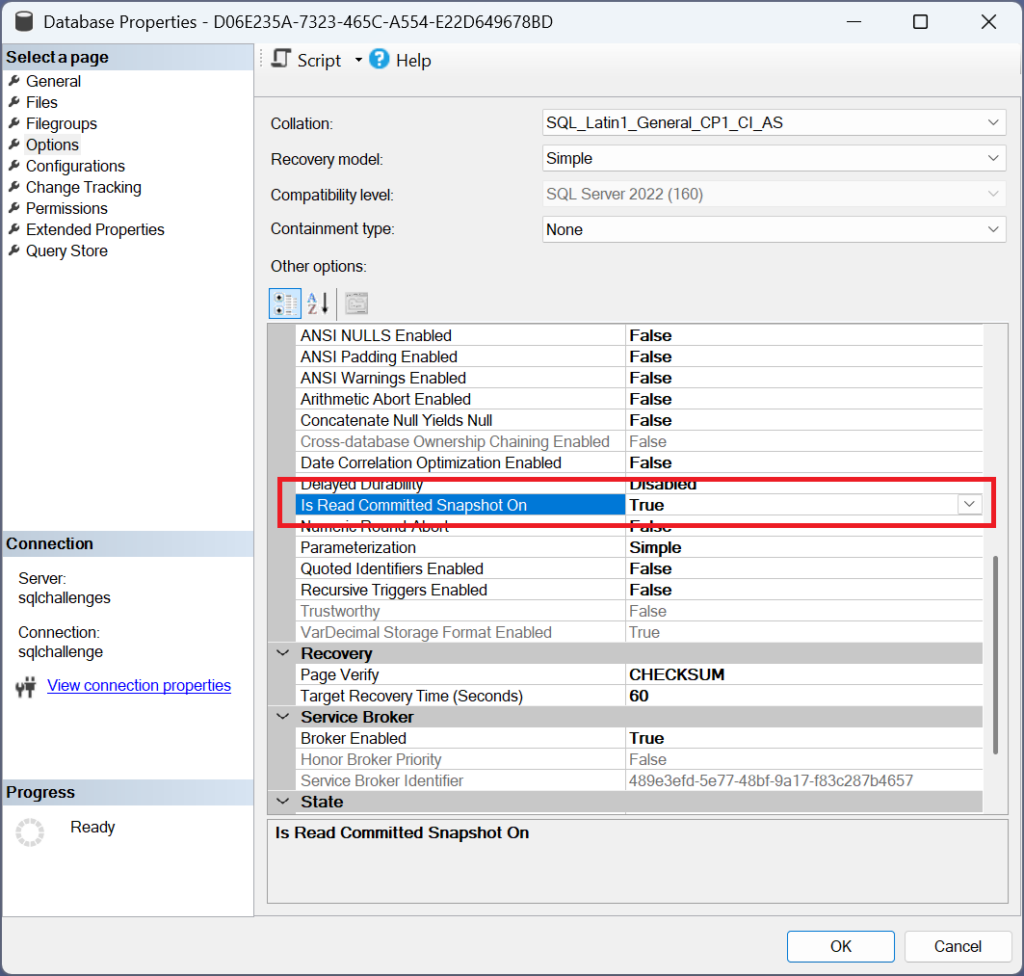Open the Query Store page

pos(66,251)
